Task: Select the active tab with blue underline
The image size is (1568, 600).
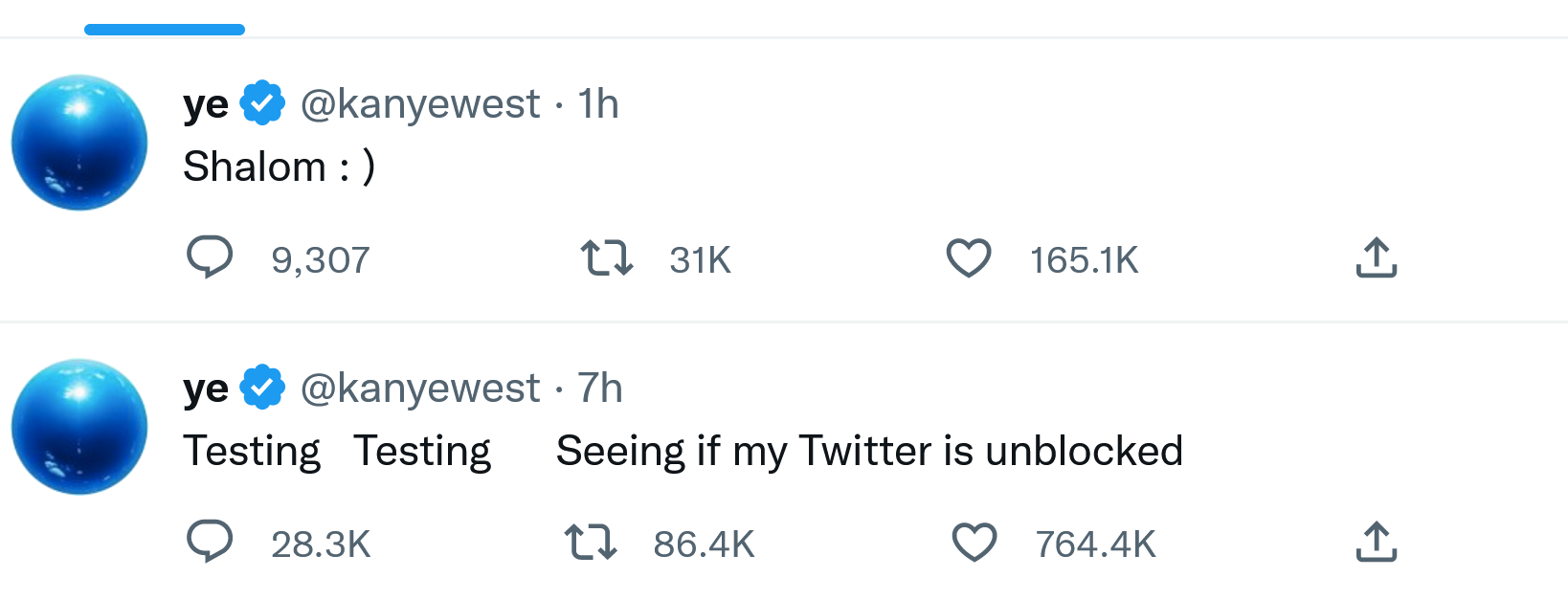Action: pos(165,19)
